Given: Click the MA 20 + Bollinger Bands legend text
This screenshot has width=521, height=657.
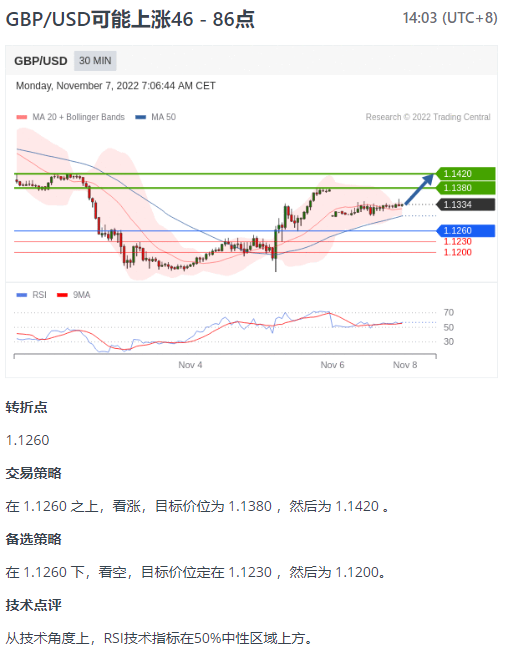Looking at the screenshot, I should click(78, 117).
